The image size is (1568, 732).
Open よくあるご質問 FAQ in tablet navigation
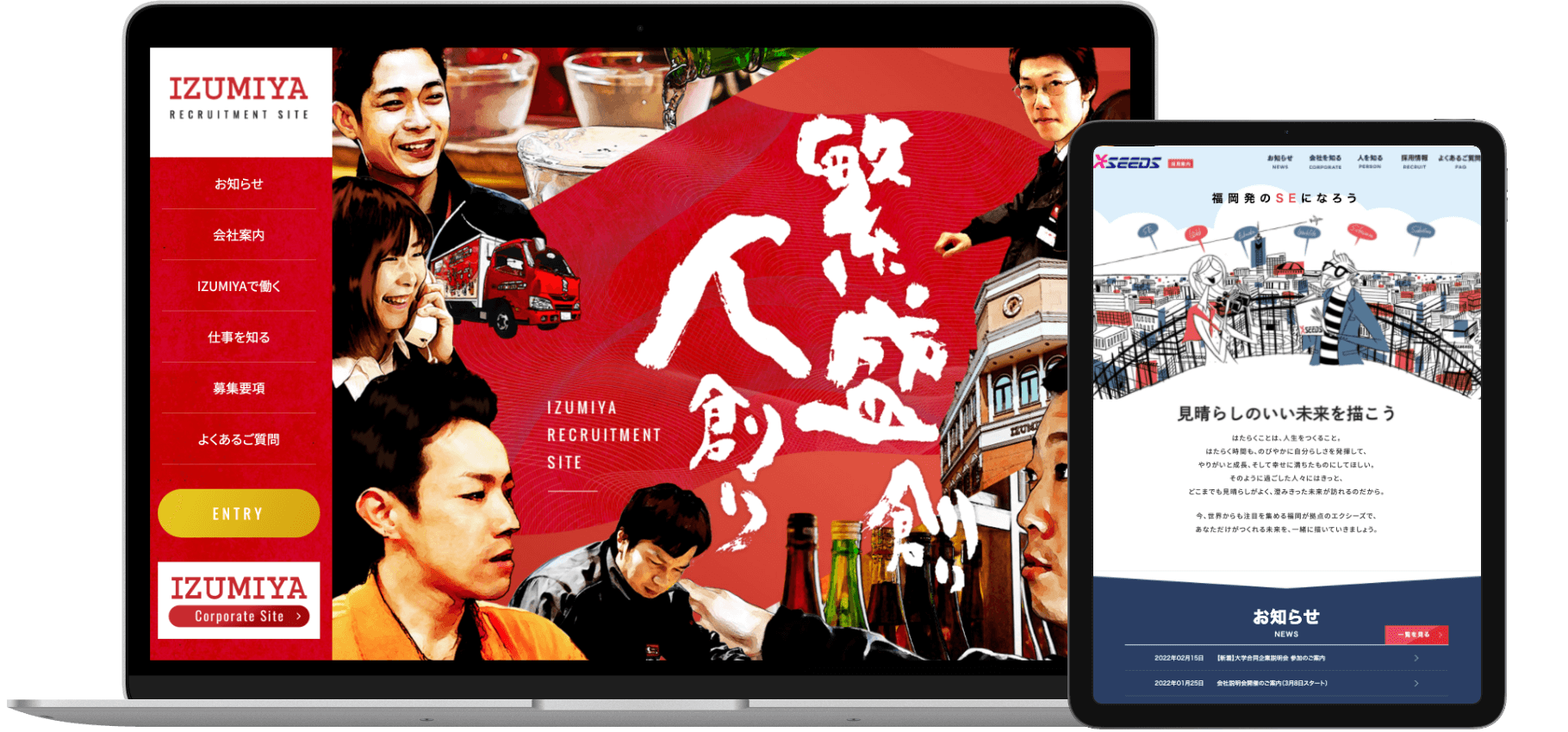click(x=1459, y=162)
